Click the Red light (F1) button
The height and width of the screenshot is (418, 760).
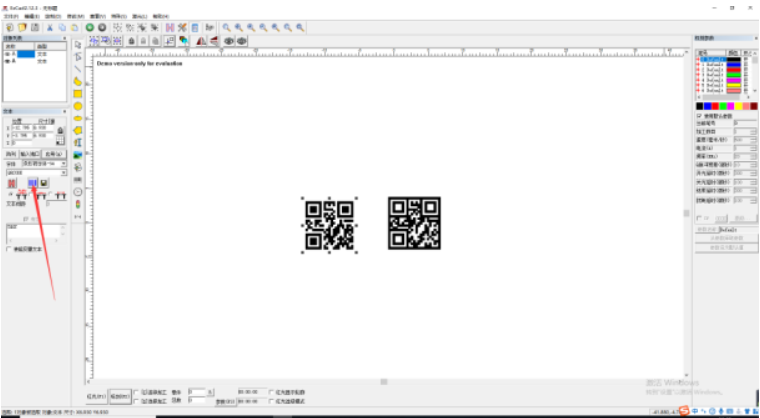pyautogui.click(x=96, y=396)
